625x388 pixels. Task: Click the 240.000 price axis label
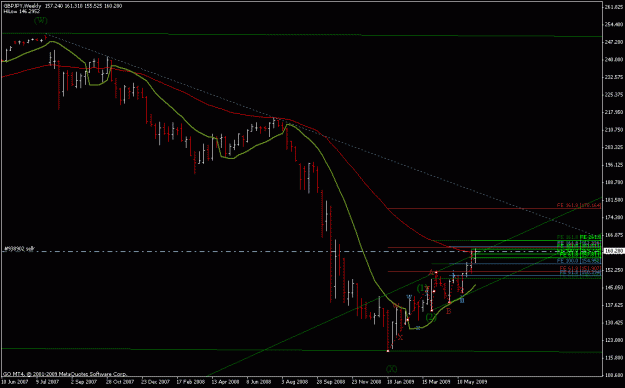614,59
